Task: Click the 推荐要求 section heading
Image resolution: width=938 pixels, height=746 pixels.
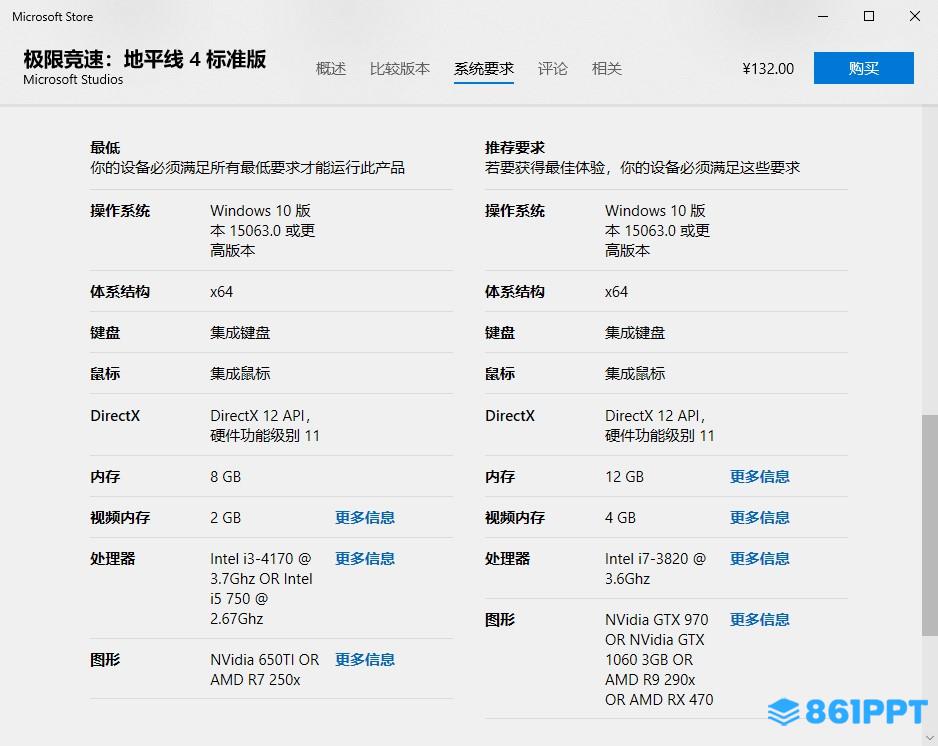Action: [514, 147]
